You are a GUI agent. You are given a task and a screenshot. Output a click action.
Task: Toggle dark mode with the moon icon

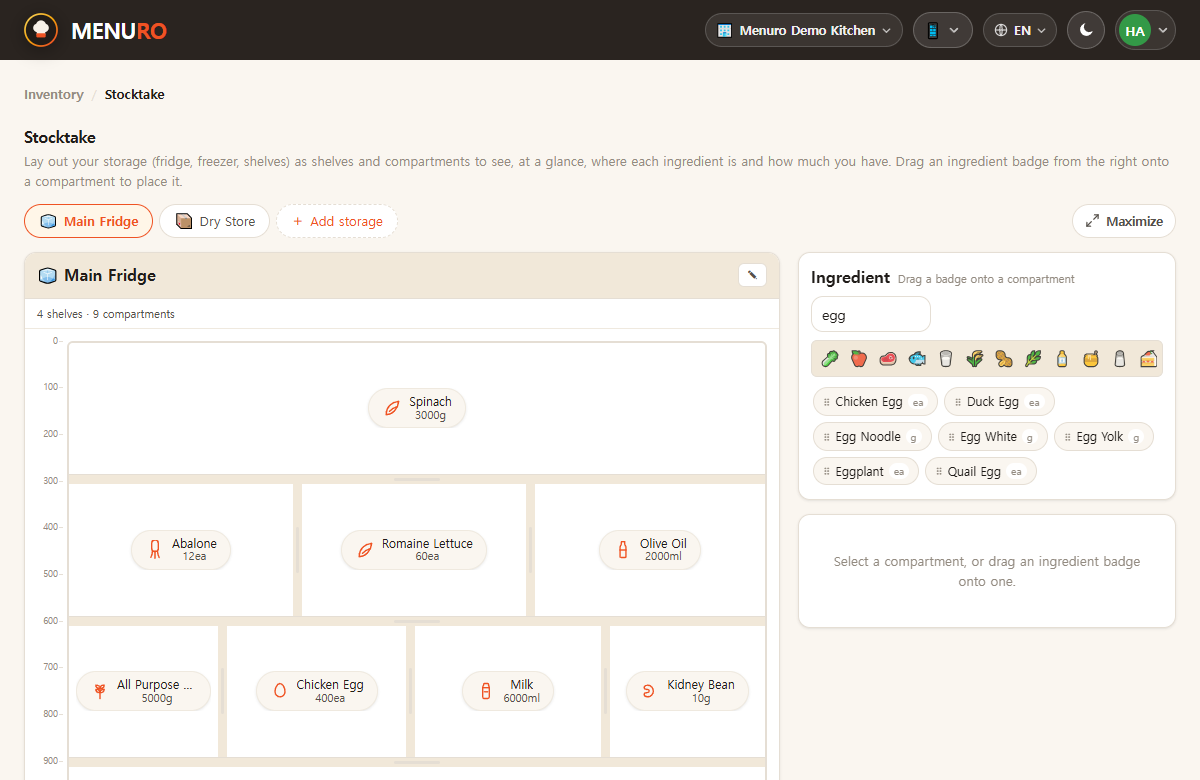(1086, 30)
